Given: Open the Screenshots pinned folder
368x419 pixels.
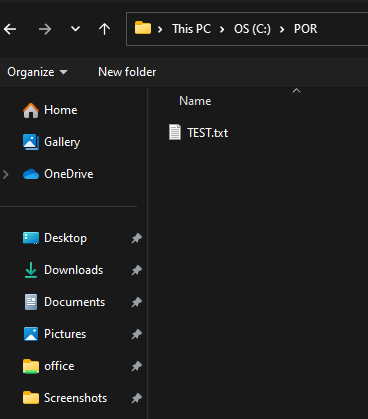Looking at the screenshot, I should [x=76, y=398].
